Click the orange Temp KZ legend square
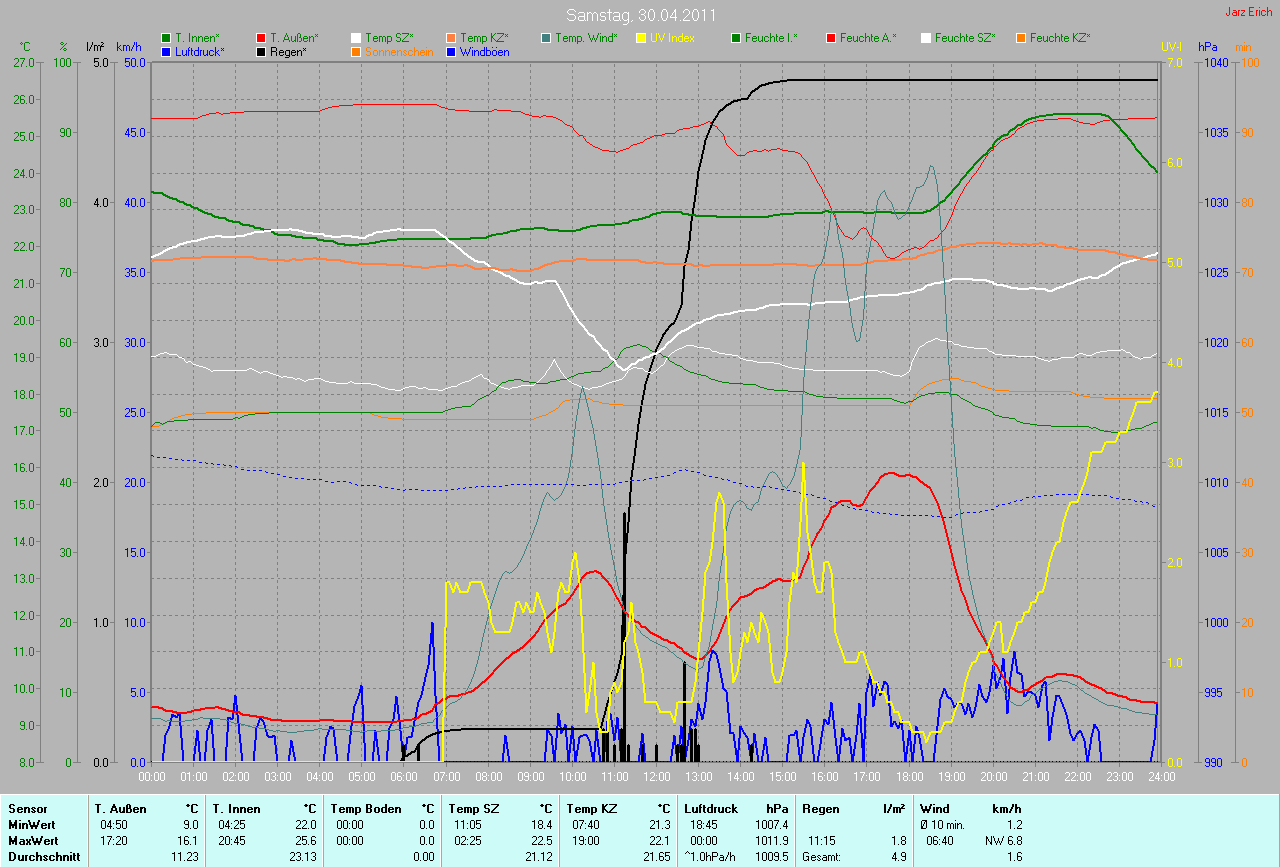The height and width of the screenshot is (867, 1280). [x=451, y=38]
